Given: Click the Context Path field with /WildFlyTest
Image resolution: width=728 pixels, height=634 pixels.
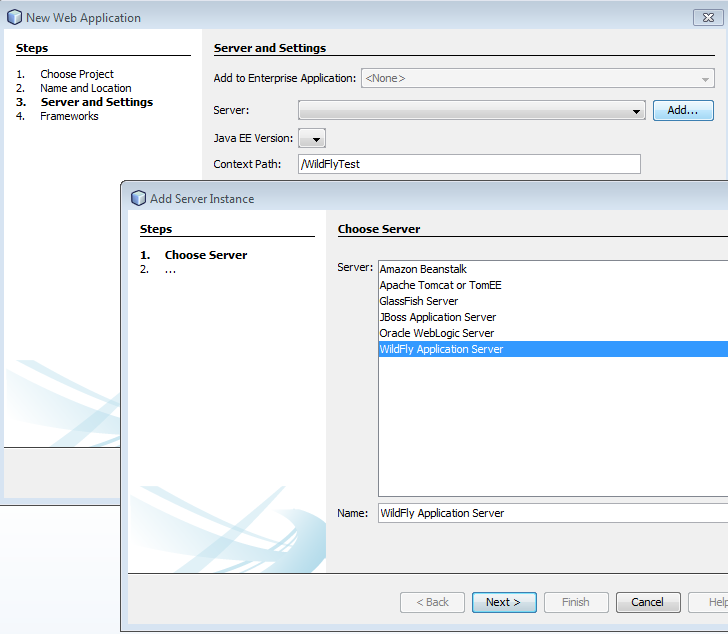Looking at the screenshot, I should tap(469, 164).
